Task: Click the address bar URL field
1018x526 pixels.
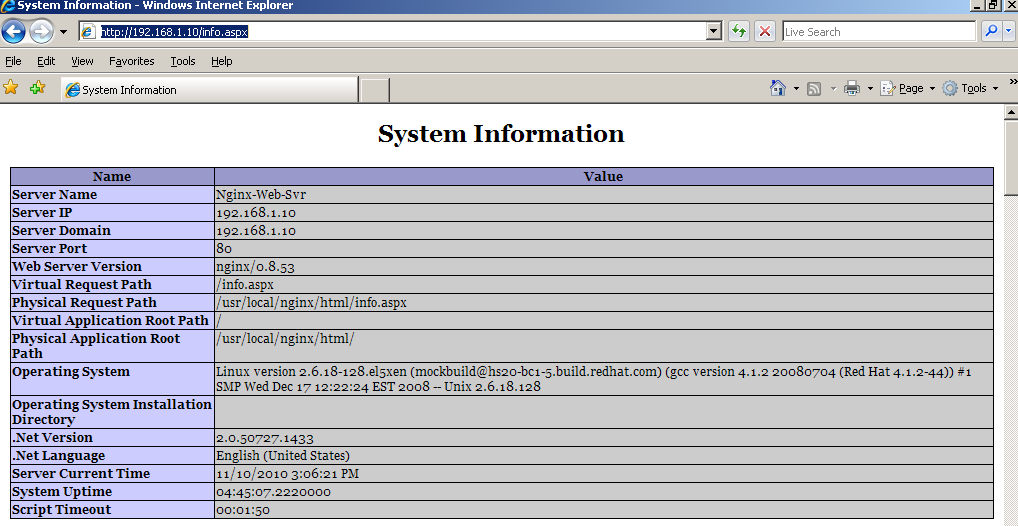Action: point(393,31)
